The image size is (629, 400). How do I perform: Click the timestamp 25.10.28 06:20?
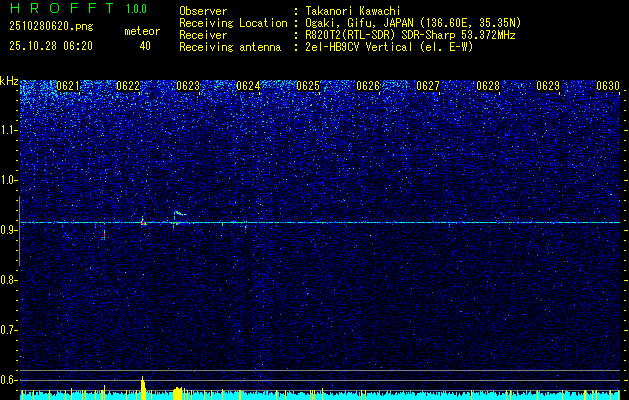coord(51,46)
